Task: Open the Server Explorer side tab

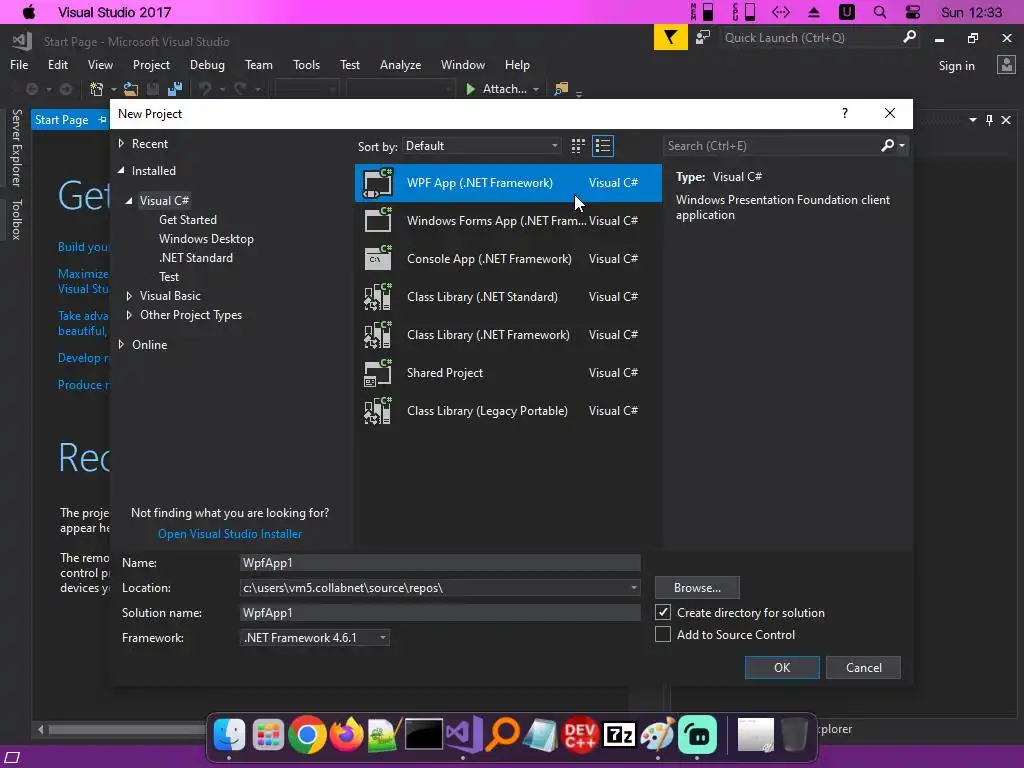Action: [16, 148]
